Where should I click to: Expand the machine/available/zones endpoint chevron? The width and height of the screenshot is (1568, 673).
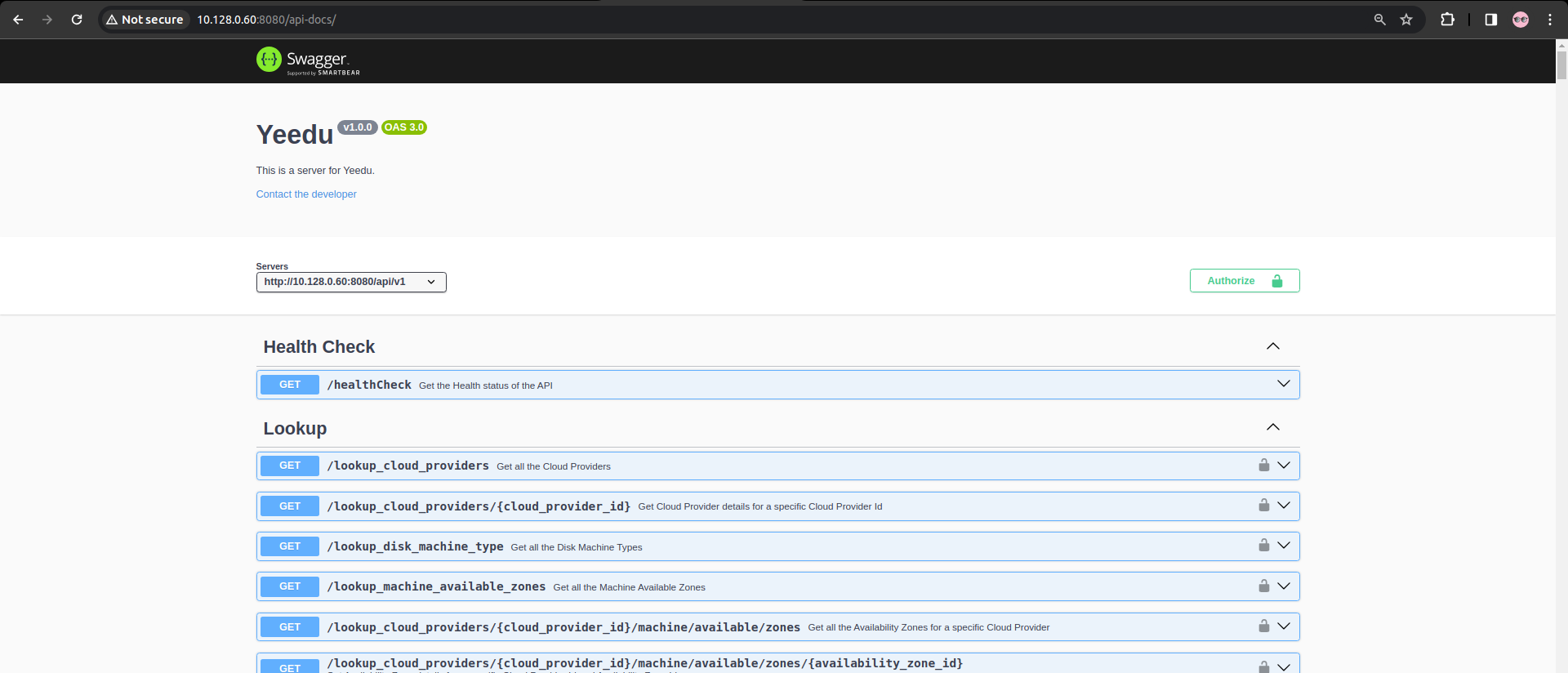point(1284,626)
